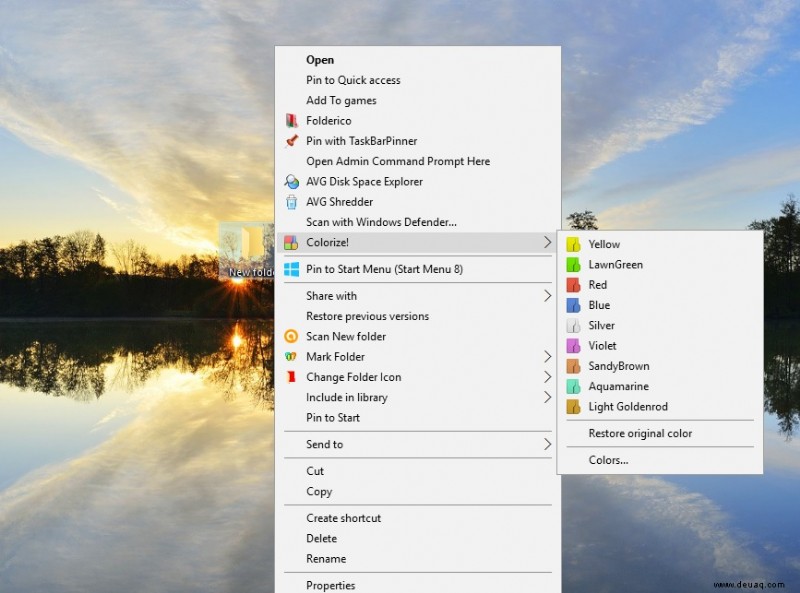Click the LawnGreen label in submenu
The image size is (800, 593).
615,265
